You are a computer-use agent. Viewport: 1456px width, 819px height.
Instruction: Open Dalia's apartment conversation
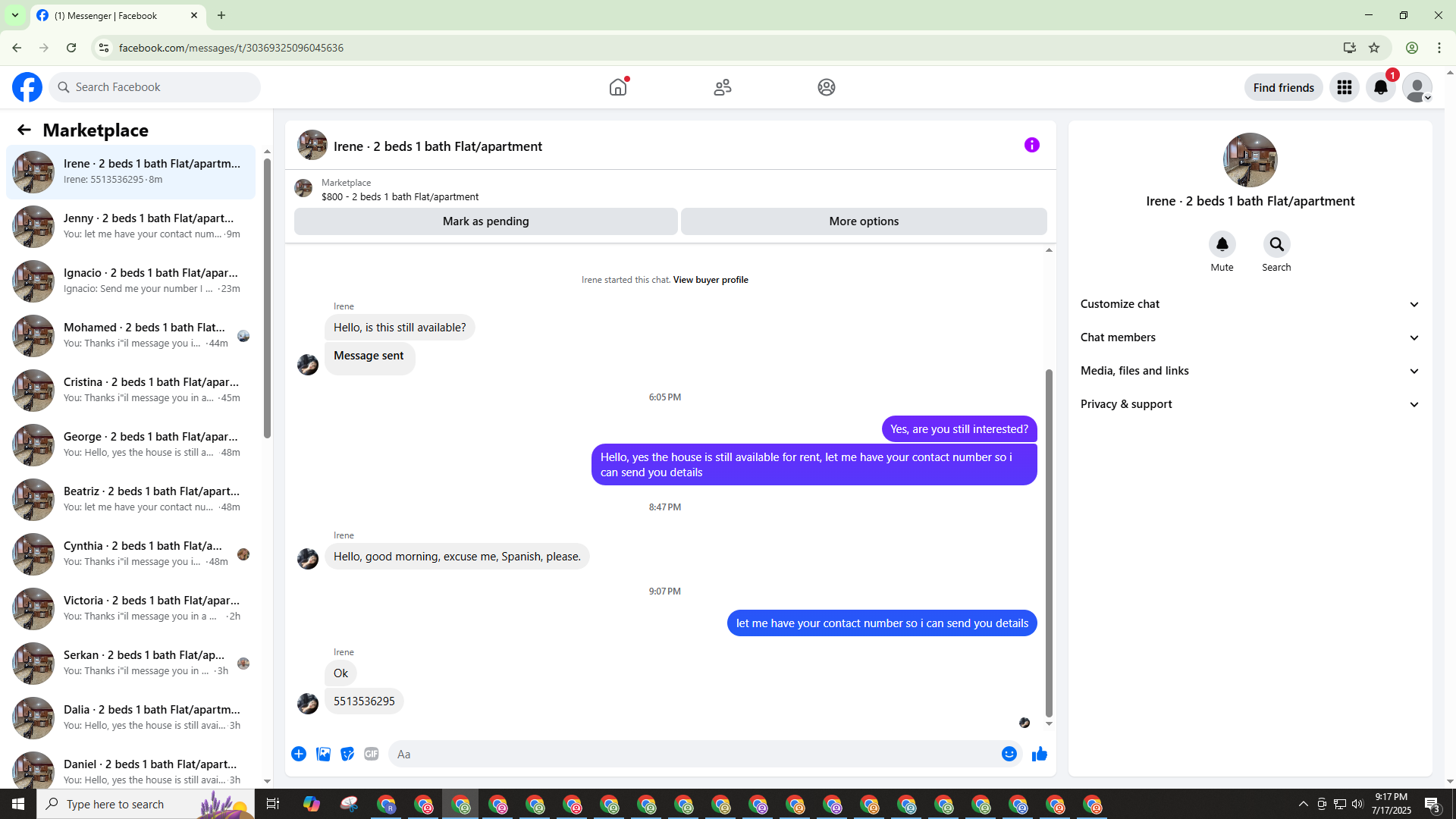pos(130,717)
